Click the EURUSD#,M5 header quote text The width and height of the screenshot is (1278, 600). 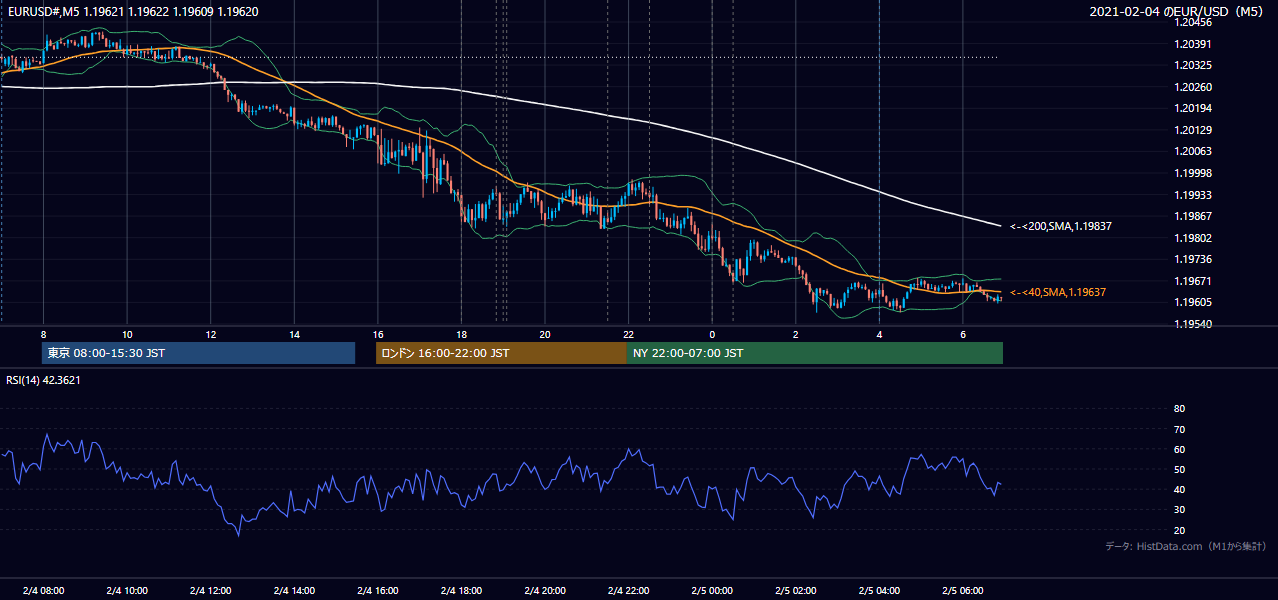[132, 12]
